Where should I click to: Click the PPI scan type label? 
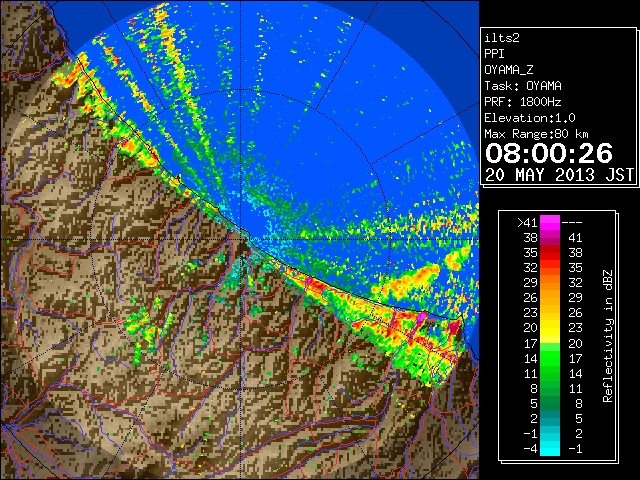pyautogui.click(x=494, y=54)
